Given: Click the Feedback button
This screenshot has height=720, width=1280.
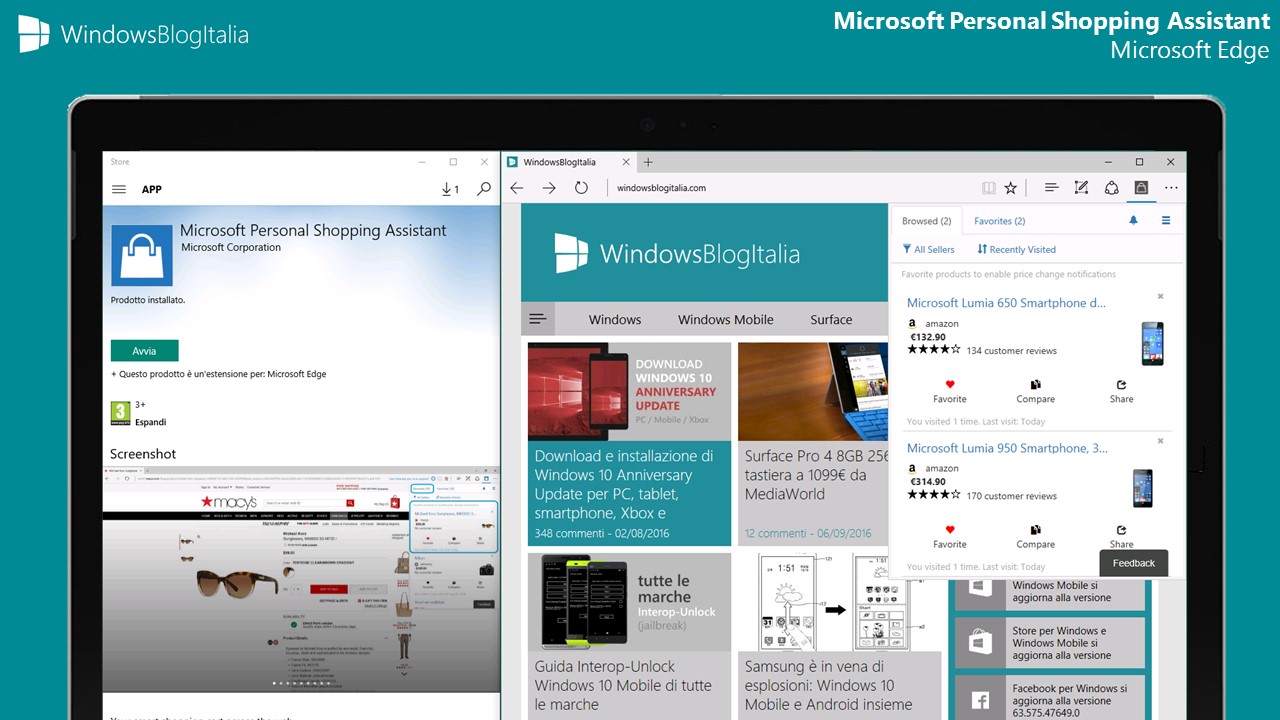Looking at the screenshot, I should [x=1134, y=563].
